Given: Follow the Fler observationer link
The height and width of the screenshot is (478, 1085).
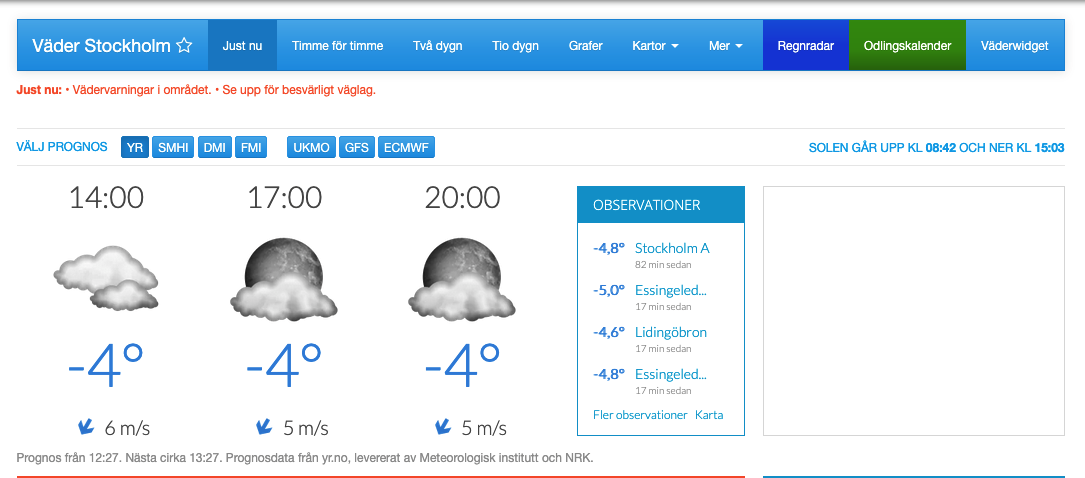Looking at the screenshot, I should coord(640,415).
